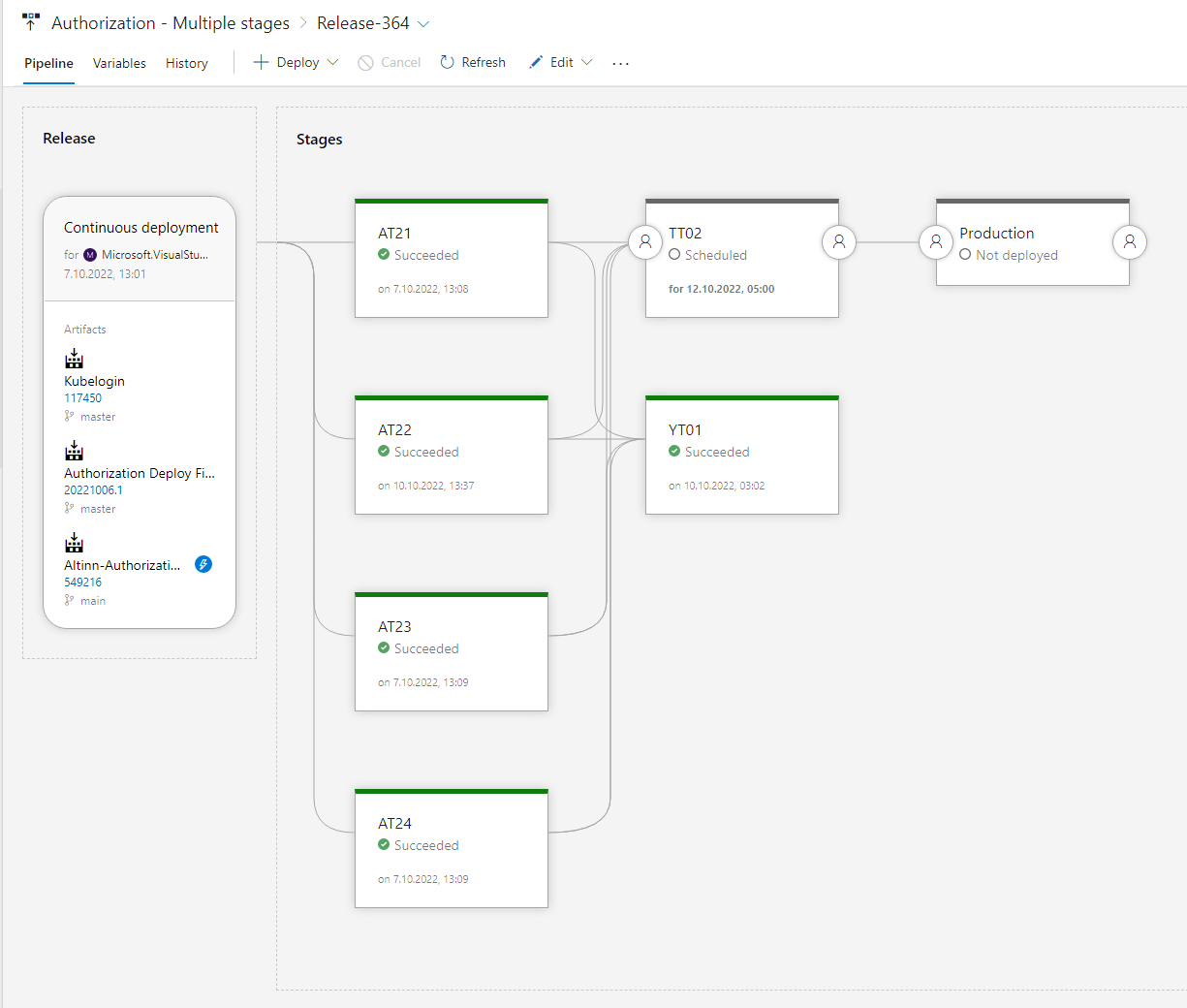Switch to the History tab
This screenshot has width=1187, height=1008.
click(x=186, y=63)
